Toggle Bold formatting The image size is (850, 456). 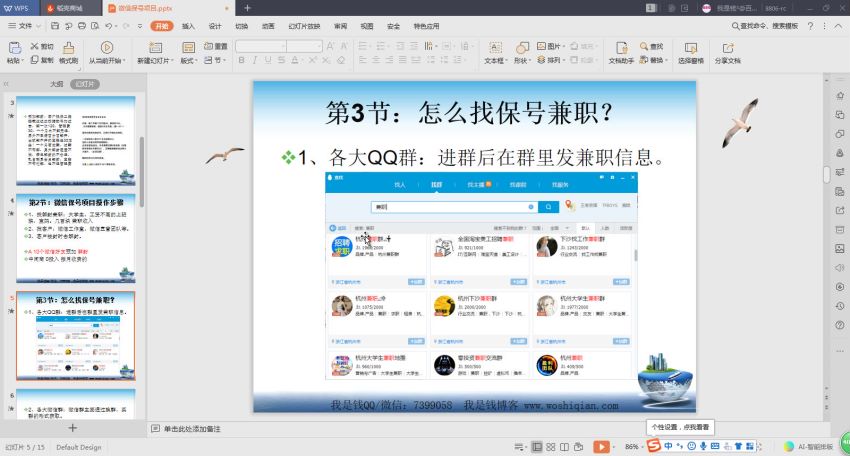(x=242, y=60)
